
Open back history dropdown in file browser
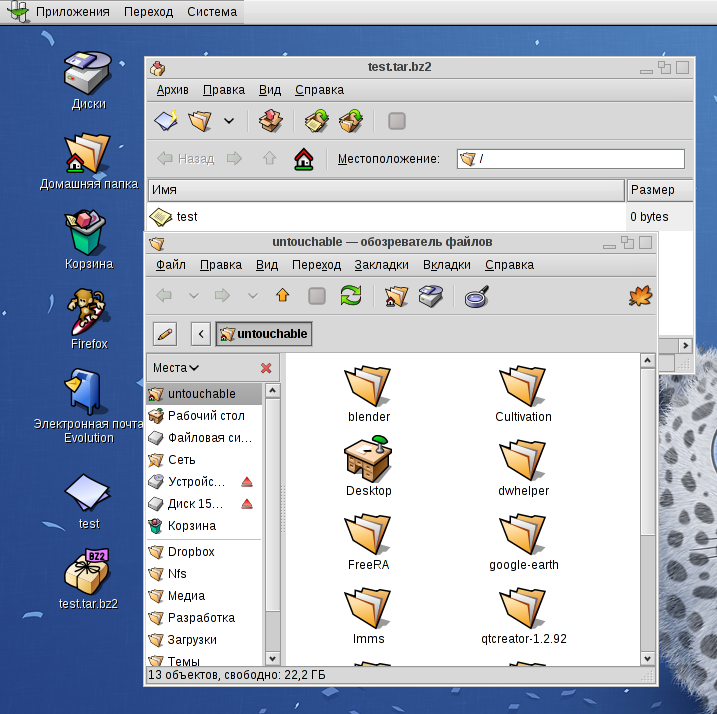tap(194, 296)
